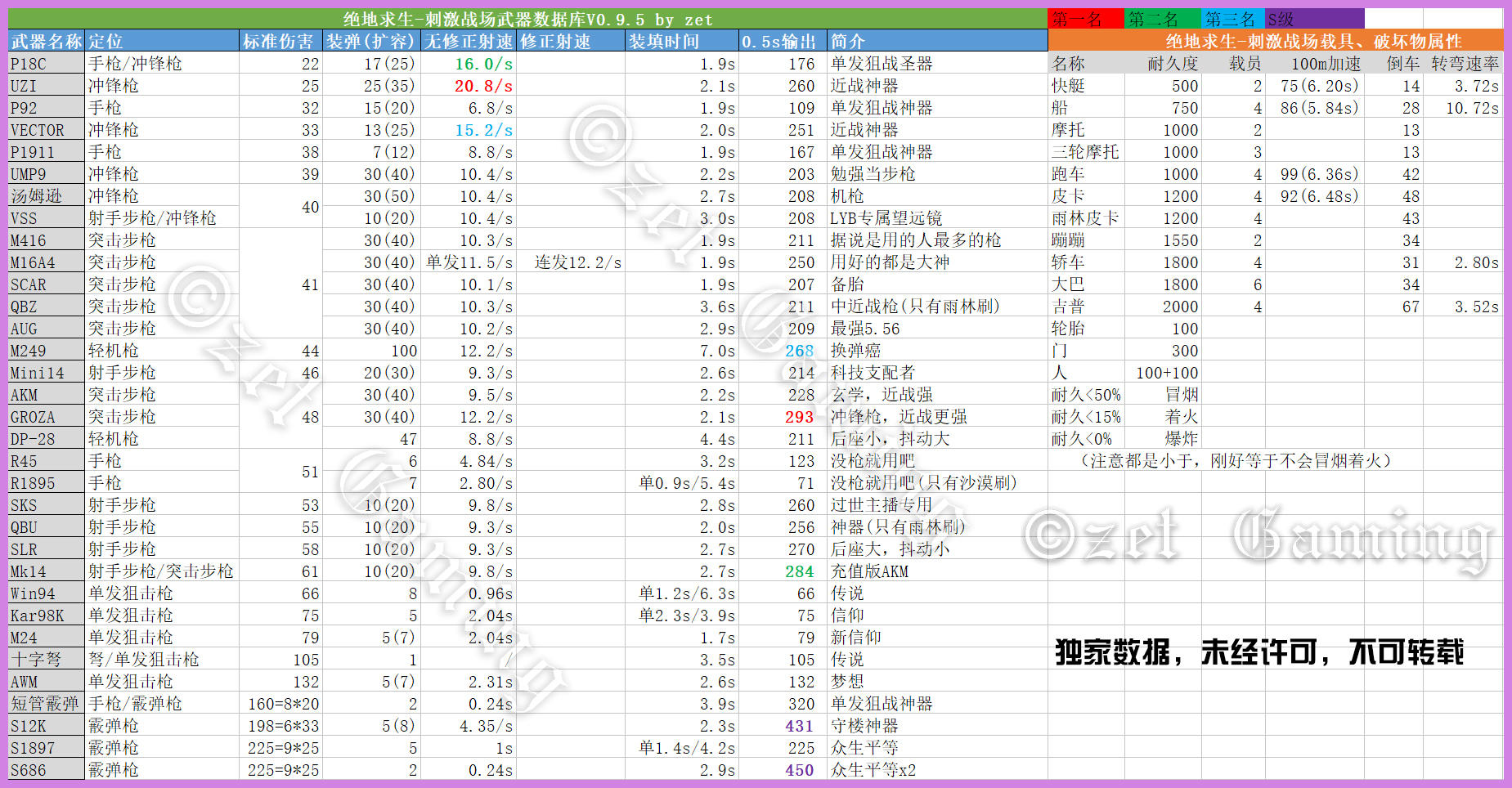This screenshot has width=1512, height=788.
Task: Select the 装填时间 column header
Action: [682, 41]
